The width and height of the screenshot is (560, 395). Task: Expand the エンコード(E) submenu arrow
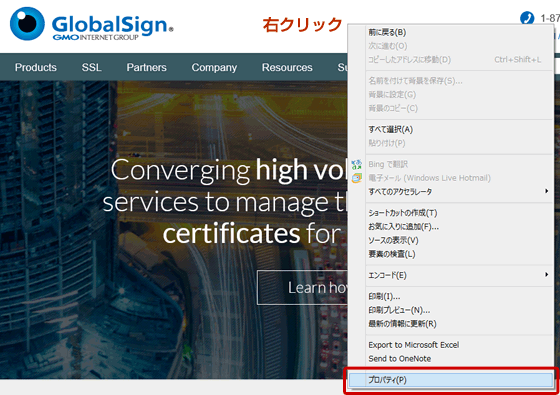pyautogui.click(x=546, y=275)
